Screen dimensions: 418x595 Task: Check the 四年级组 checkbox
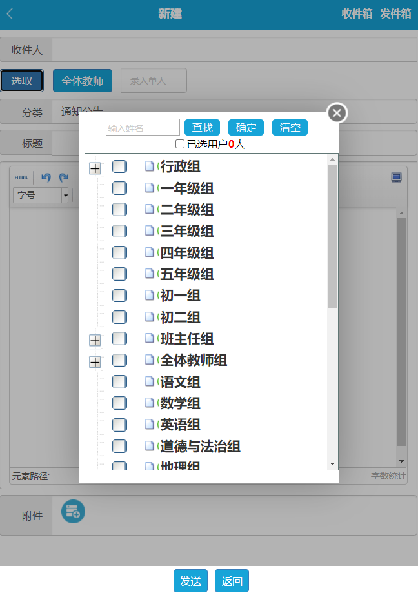119,252
